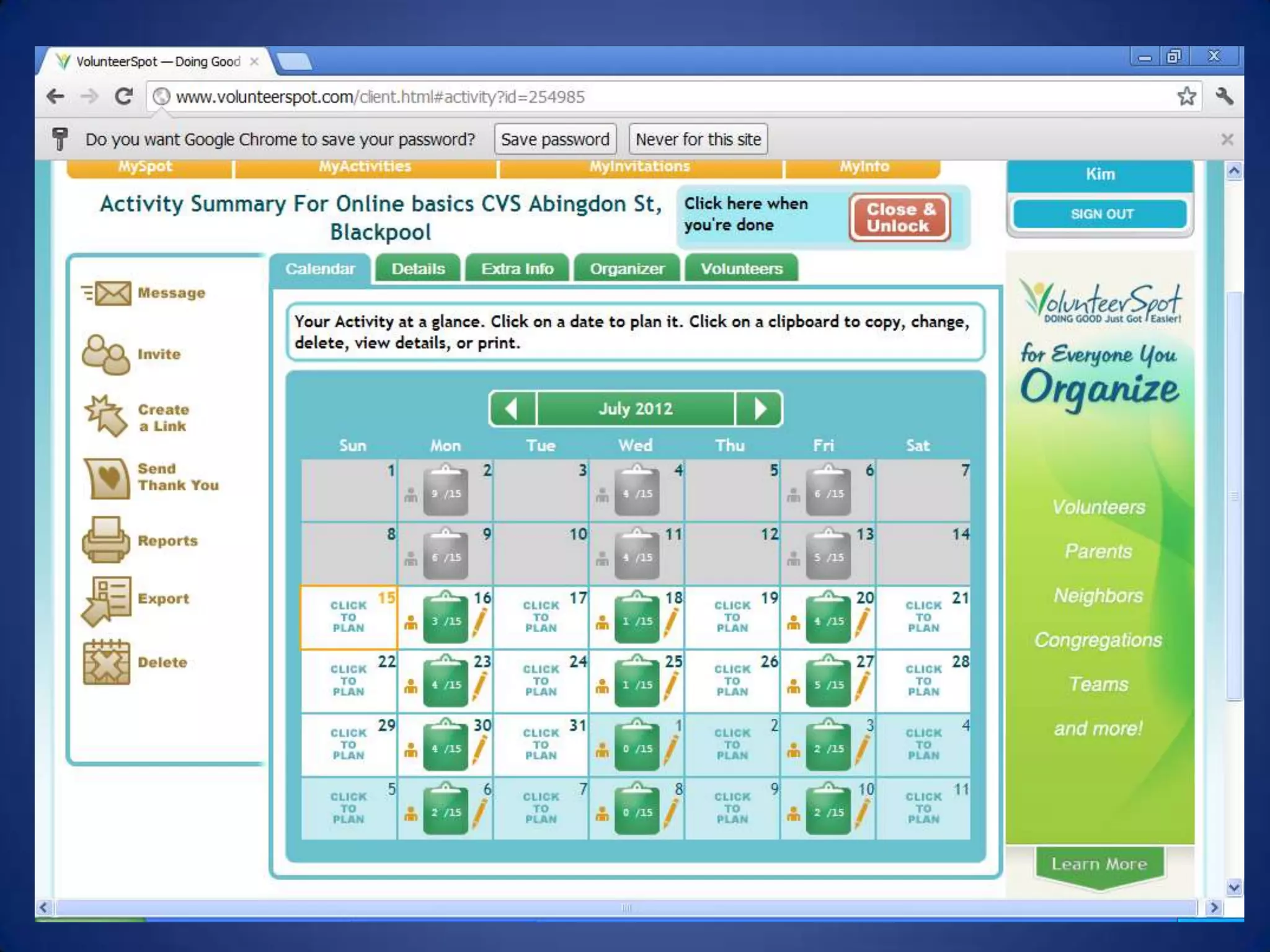Click the SIGN OUT button
1270x952 pixels.
point(1101,214)
